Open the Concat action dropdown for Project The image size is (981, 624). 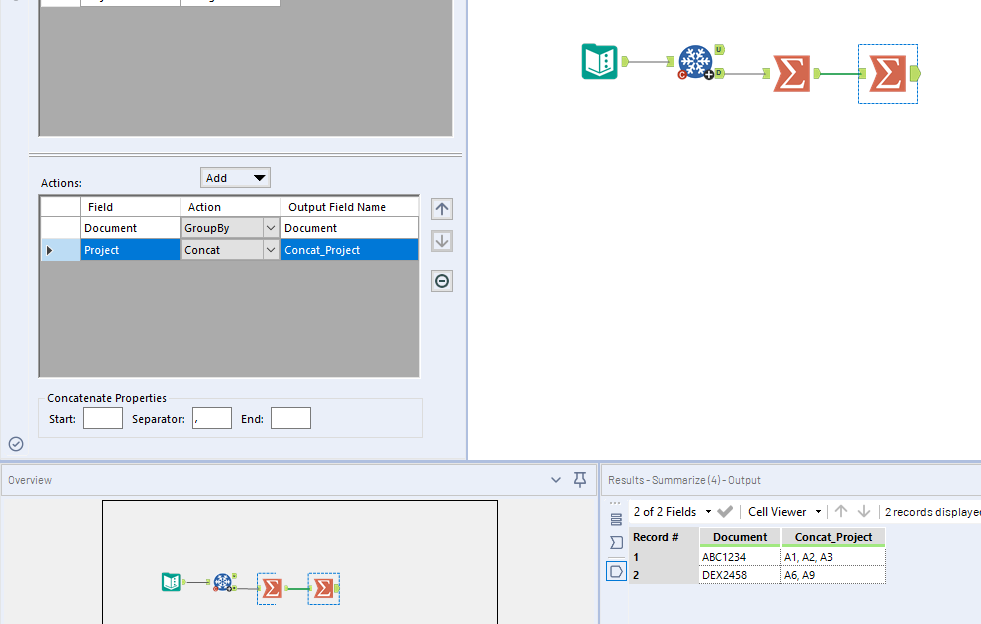pos(272,249)
